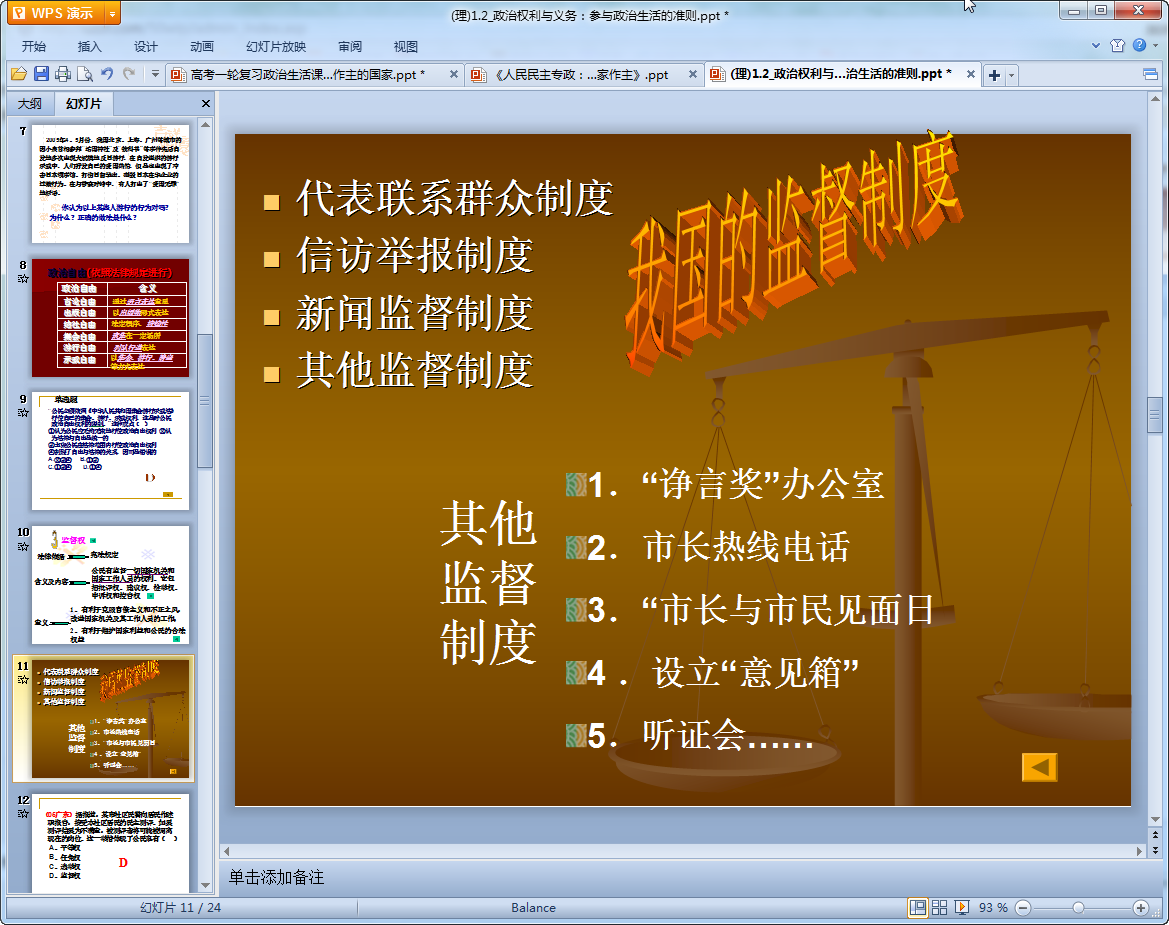Image resolution: width=1169 pixels, height=925 pixels.
Task: Click animation star icon under slide 8
Action: (23, 279)
